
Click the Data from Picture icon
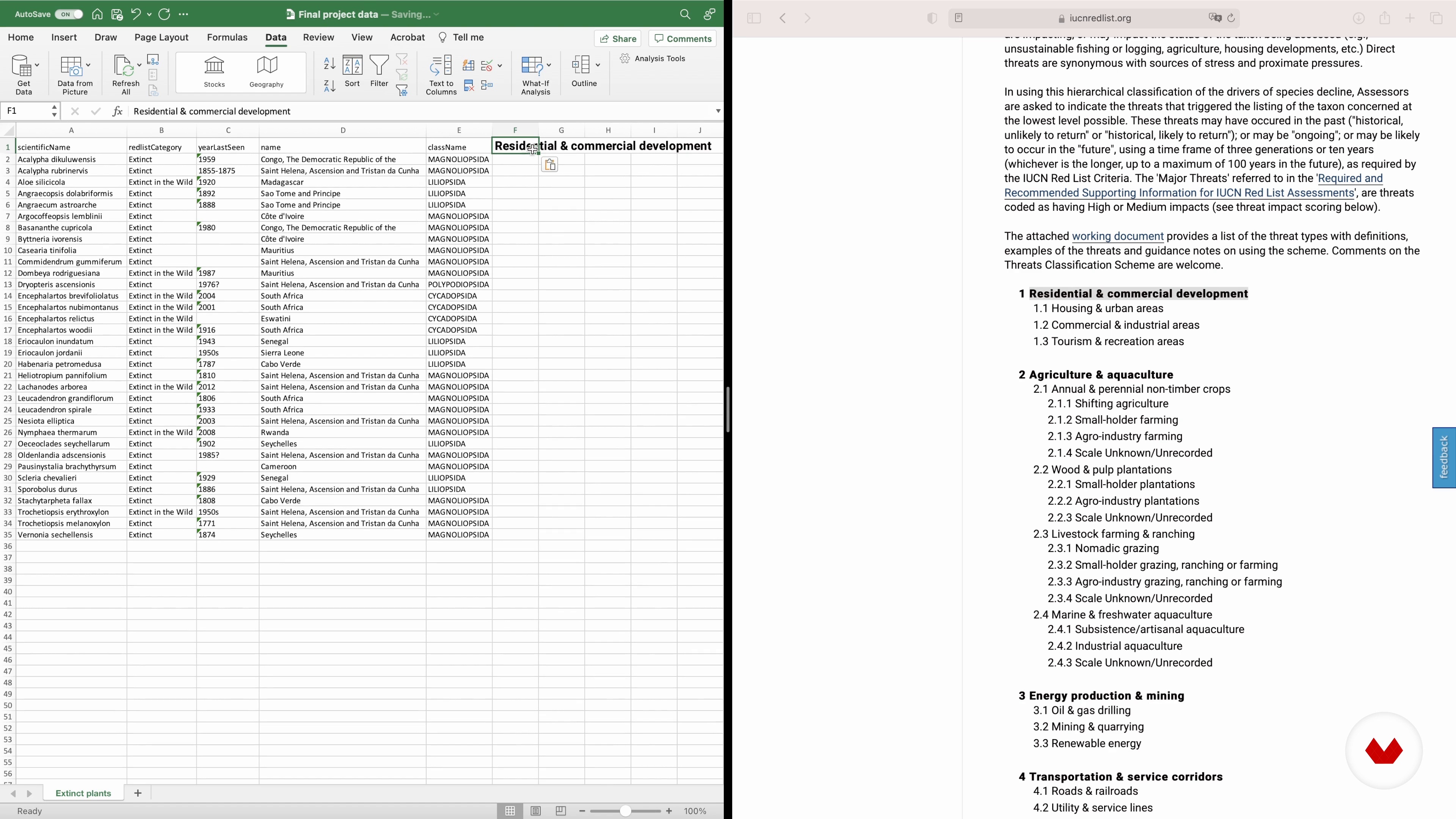(x=72, y=66)
